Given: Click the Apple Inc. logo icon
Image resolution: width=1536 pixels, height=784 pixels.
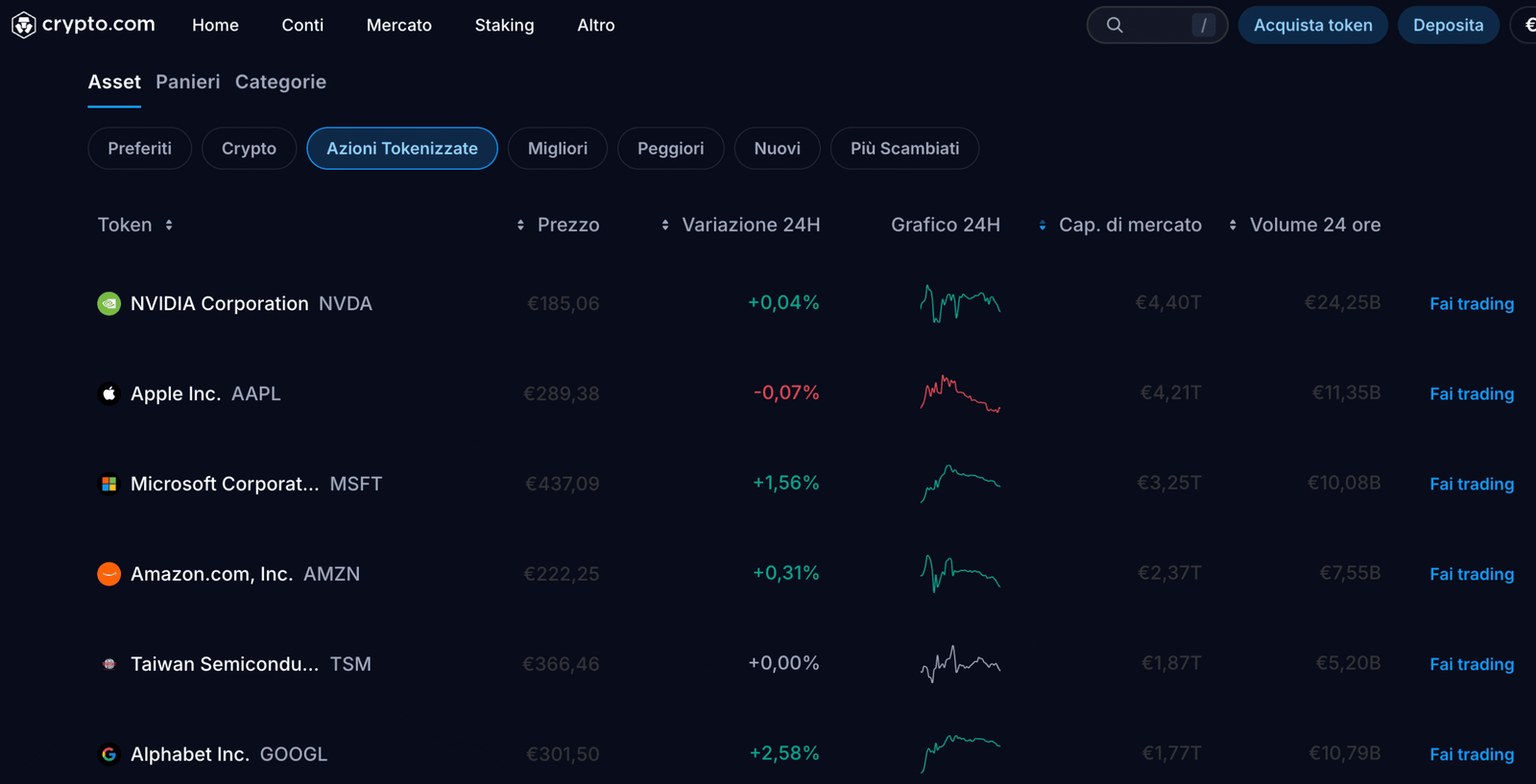Looking at the screenshot, I should [x=109, y=393].
